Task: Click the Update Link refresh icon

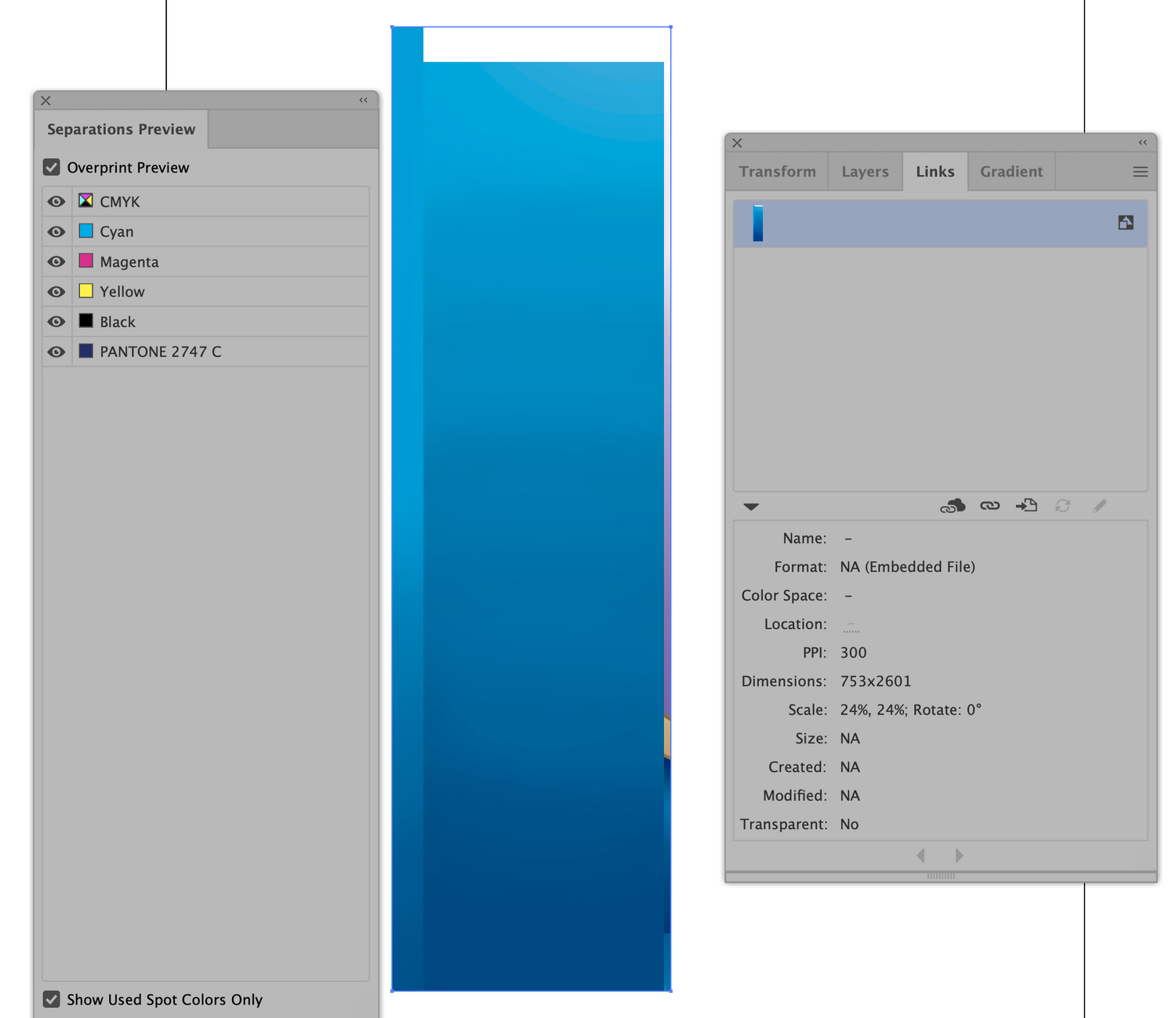Action: (x=1062, y=506)
